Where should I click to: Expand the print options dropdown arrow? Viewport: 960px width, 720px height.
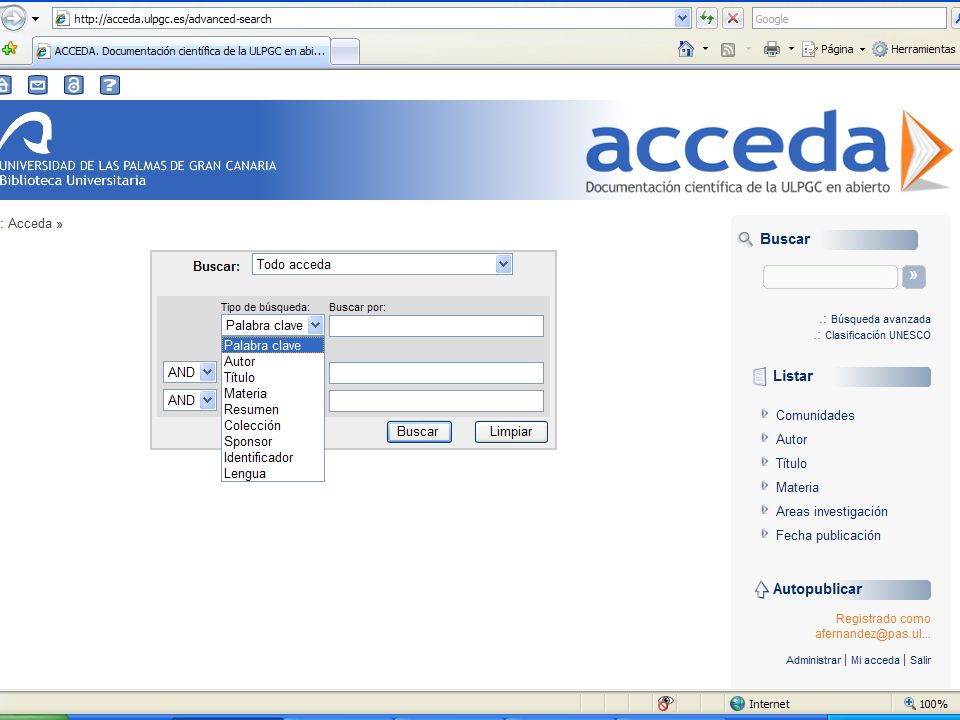pyautogui.click(x=791, y=49)
